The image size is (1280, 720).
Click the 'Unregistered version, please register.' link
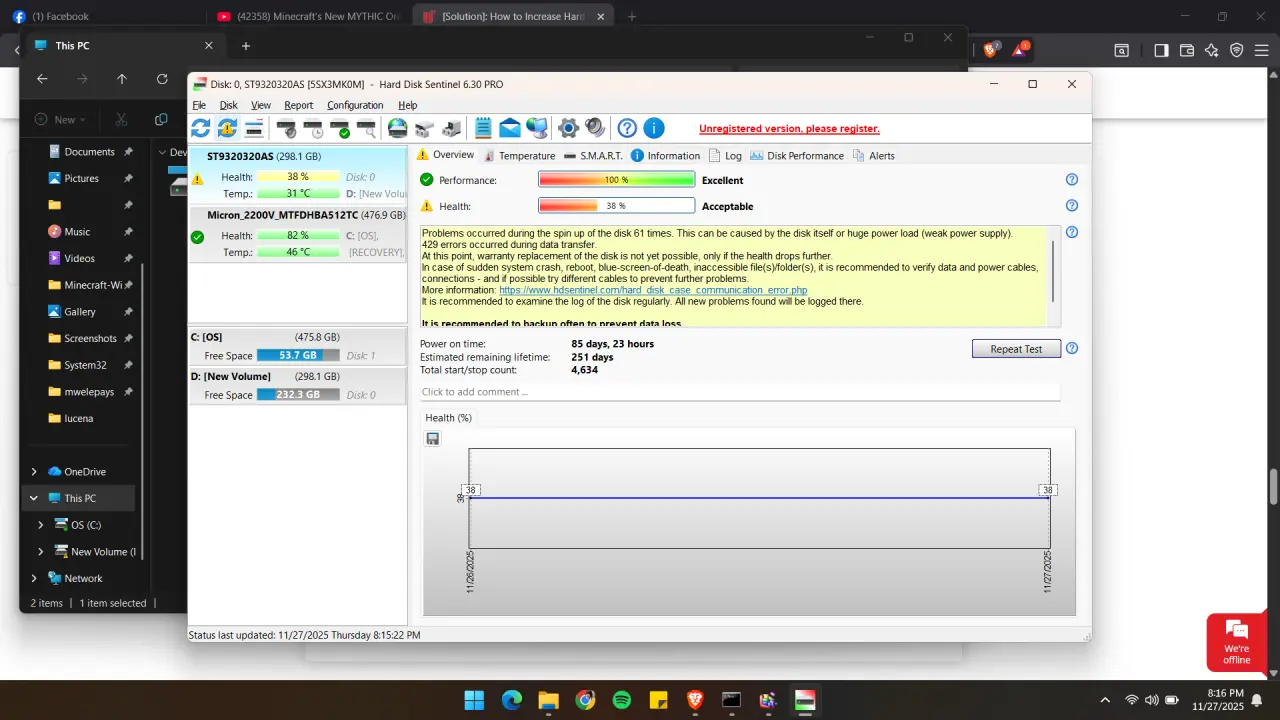tap(789, 129)
